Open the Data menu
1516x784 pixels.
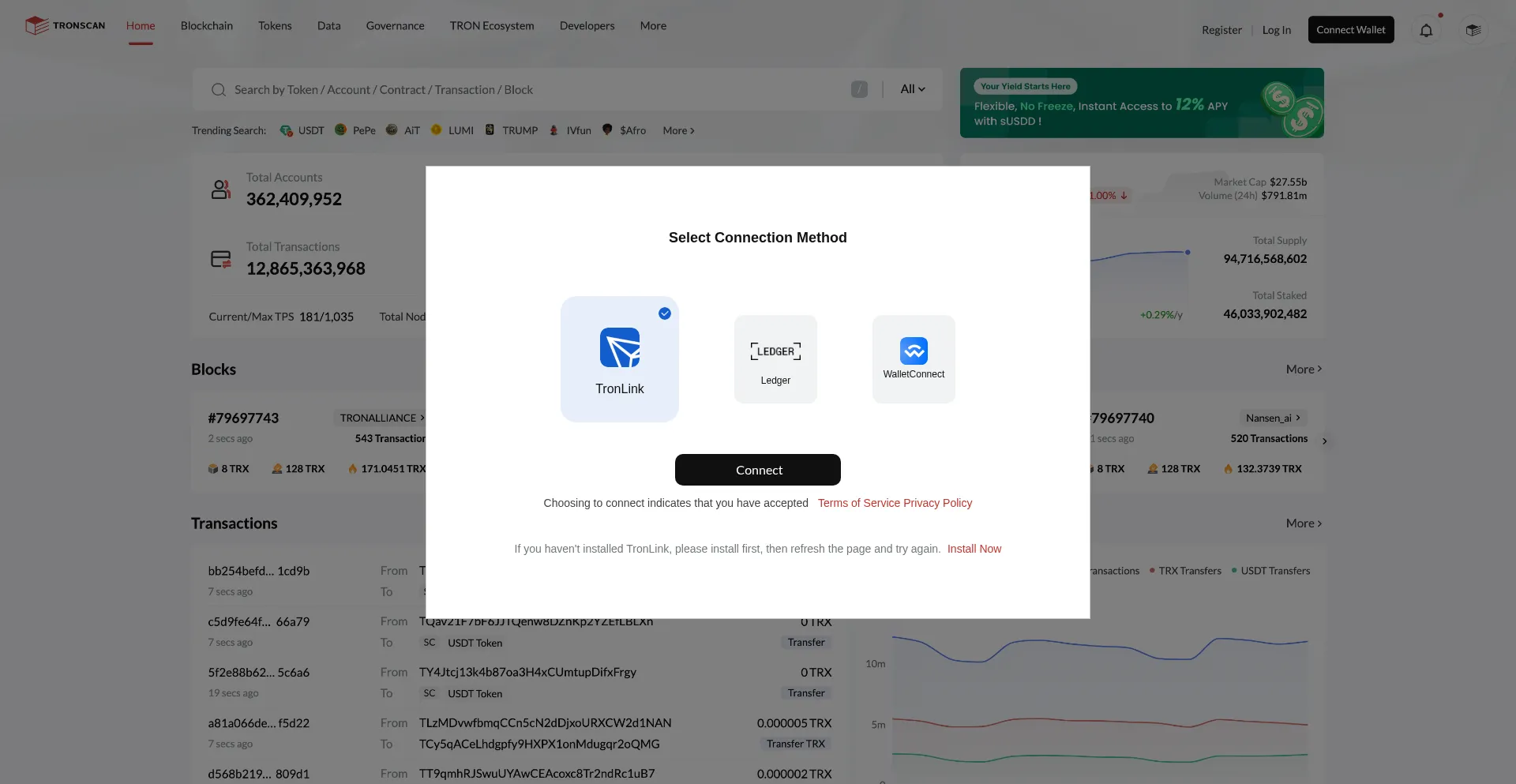329,26
